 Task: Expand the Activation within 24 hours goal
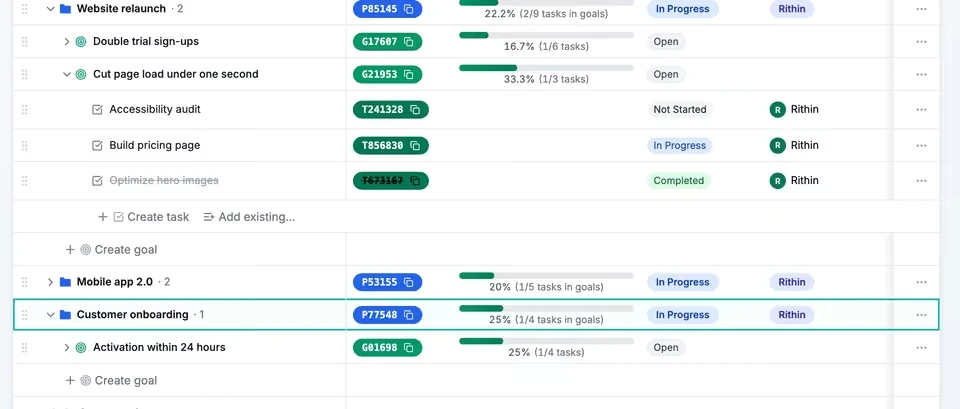click(x=67, y=348)
